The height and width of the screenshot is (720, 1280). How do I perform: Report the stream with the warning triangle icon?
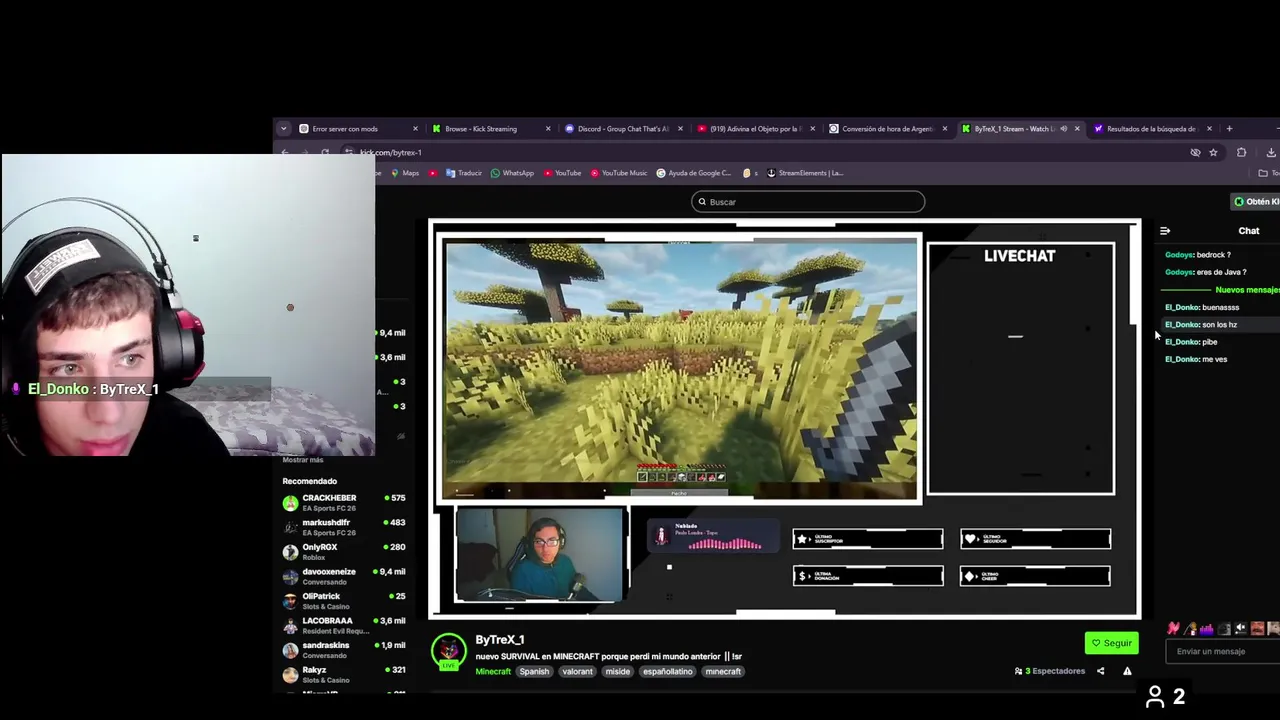1127,671
